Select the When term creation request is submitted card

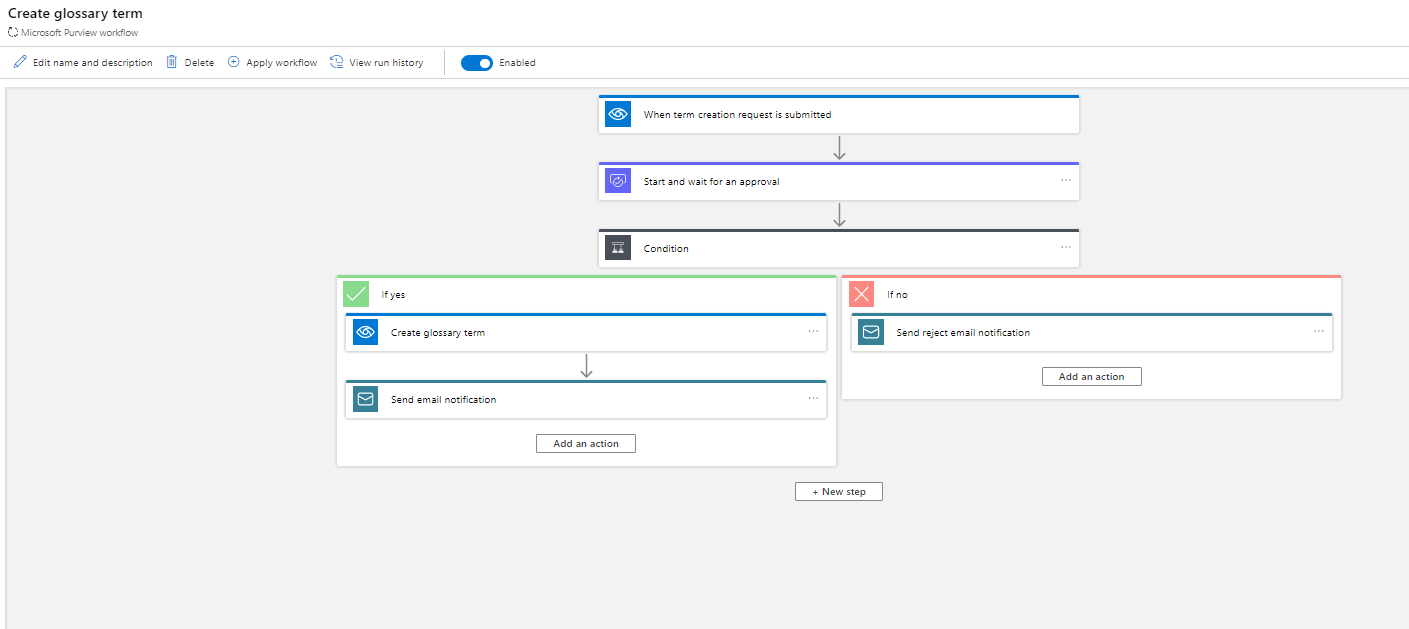click(x=839, y=114)
